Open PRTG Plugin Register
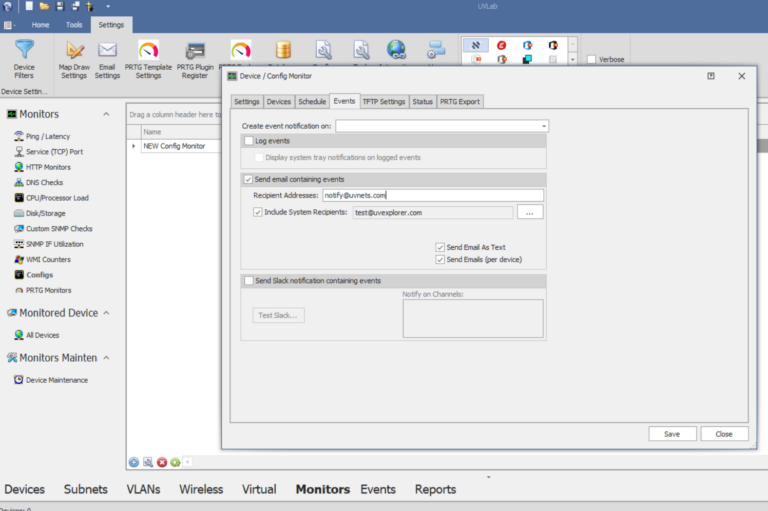The height and width of the screenshot is (511, 768). click(195, 59)
